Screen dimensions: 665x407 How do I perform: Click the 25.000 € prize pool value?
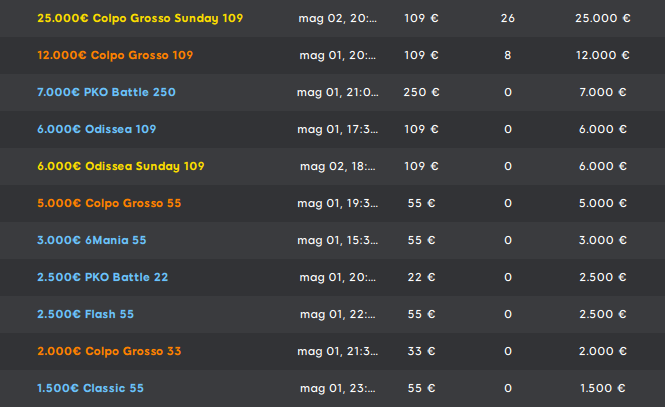[603, 18]
